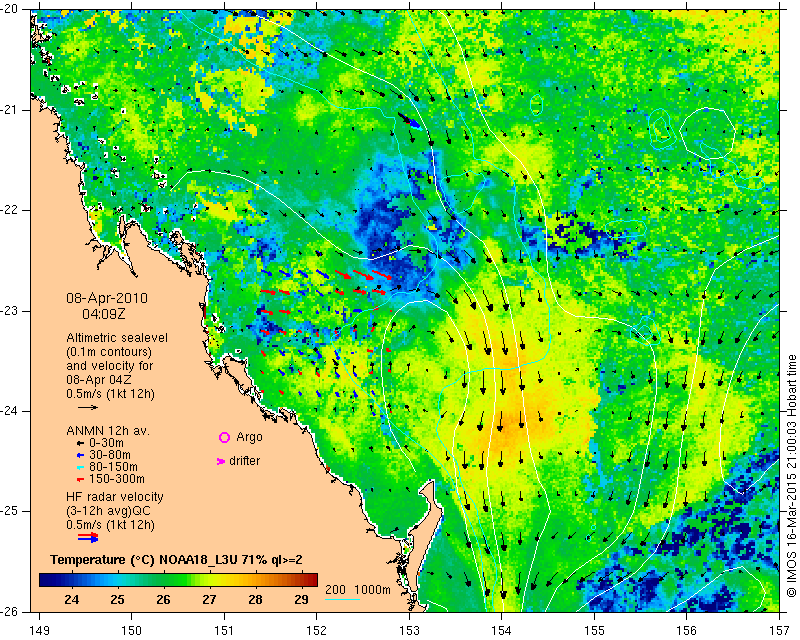Screen dimensions: 800x640
Task: Click the '(3-12h avg)QC' legend line
Action: [x=108, y=510]
